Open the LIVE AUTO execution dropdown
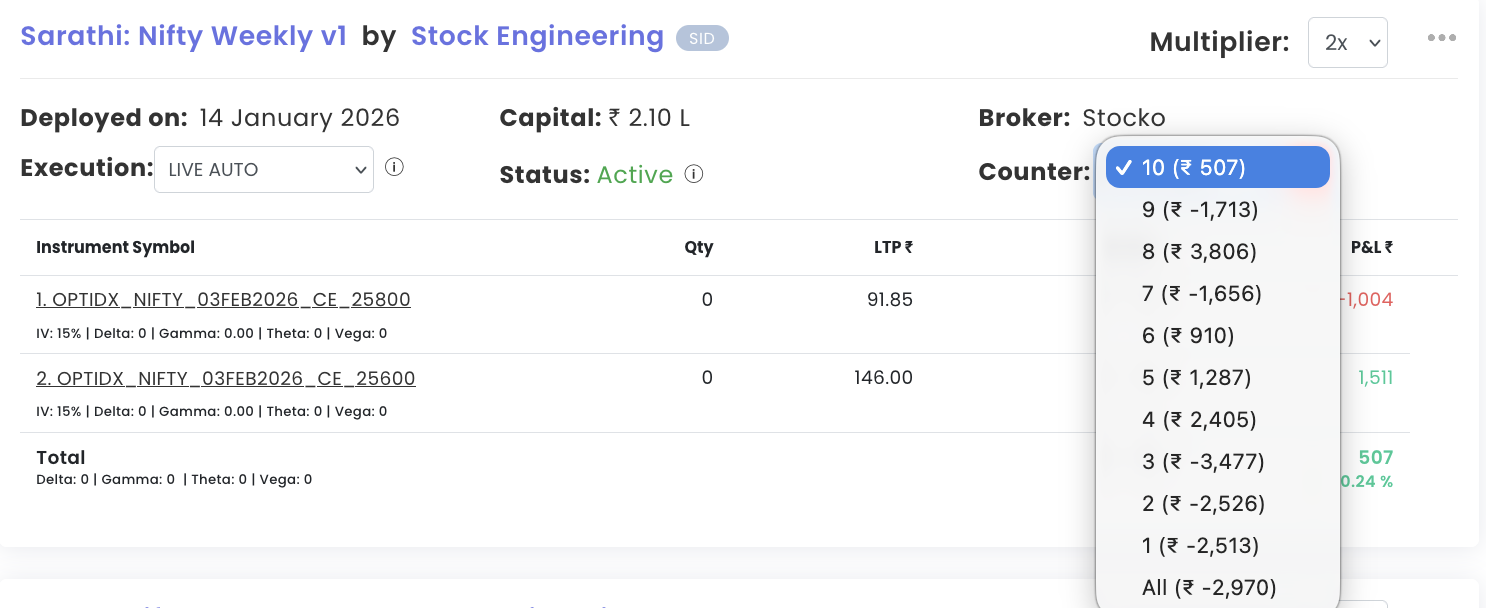Image resolution: width=1486 pixels, height=608 pixels. 264,170
